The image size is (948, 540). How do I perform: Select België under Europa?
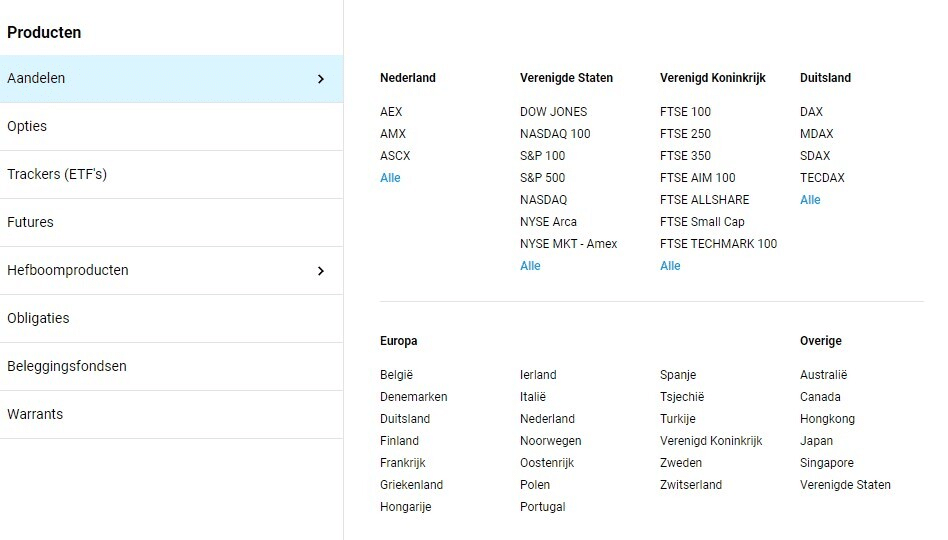396,375
